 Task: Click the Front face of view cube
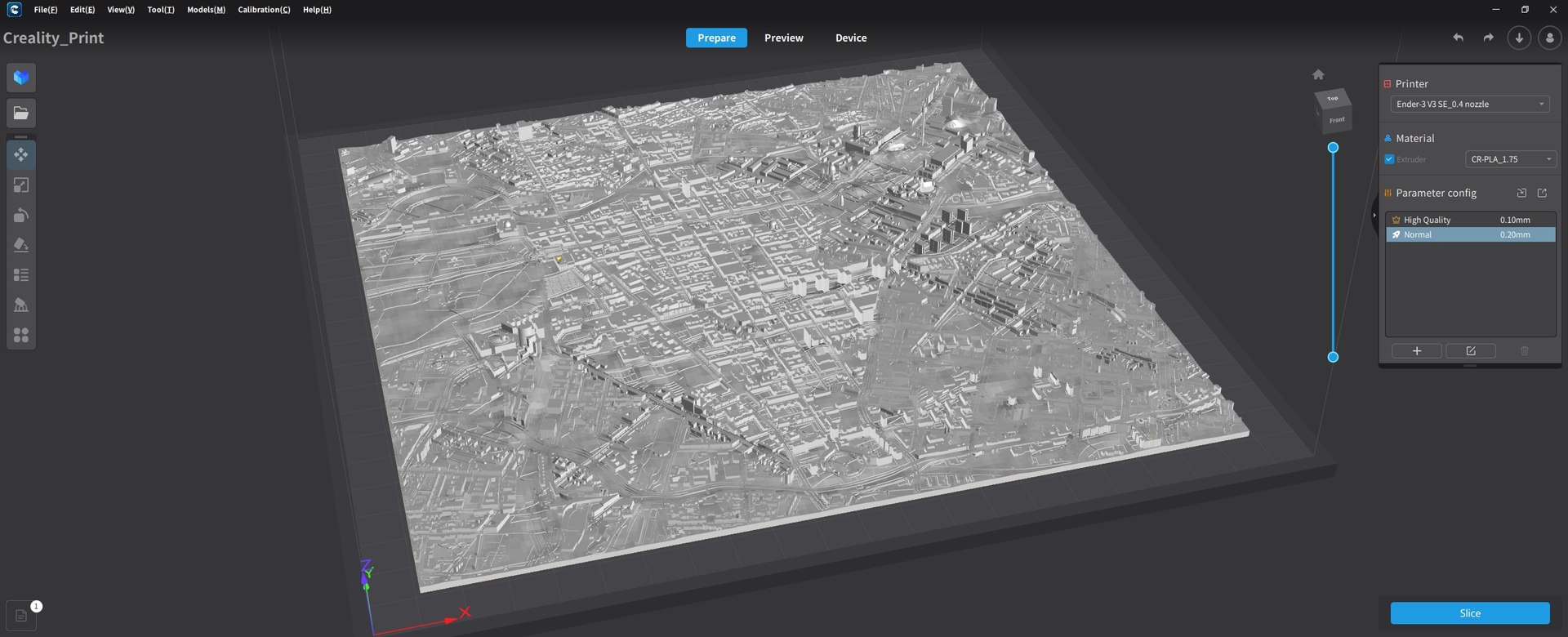click(x=1337, y=120)
